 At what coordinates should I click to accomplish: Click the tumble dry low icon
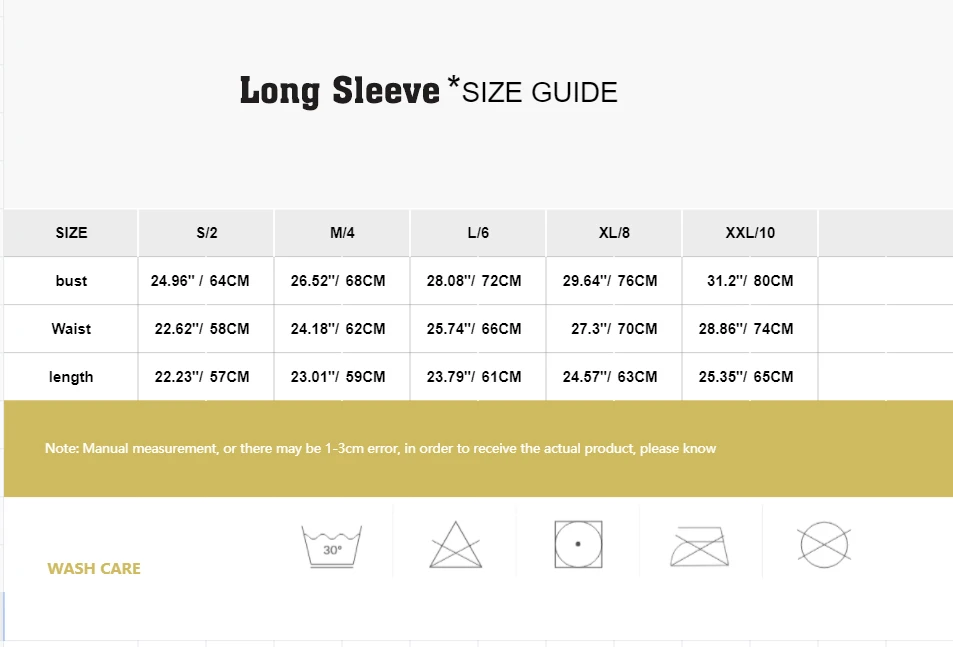point(578,544)
